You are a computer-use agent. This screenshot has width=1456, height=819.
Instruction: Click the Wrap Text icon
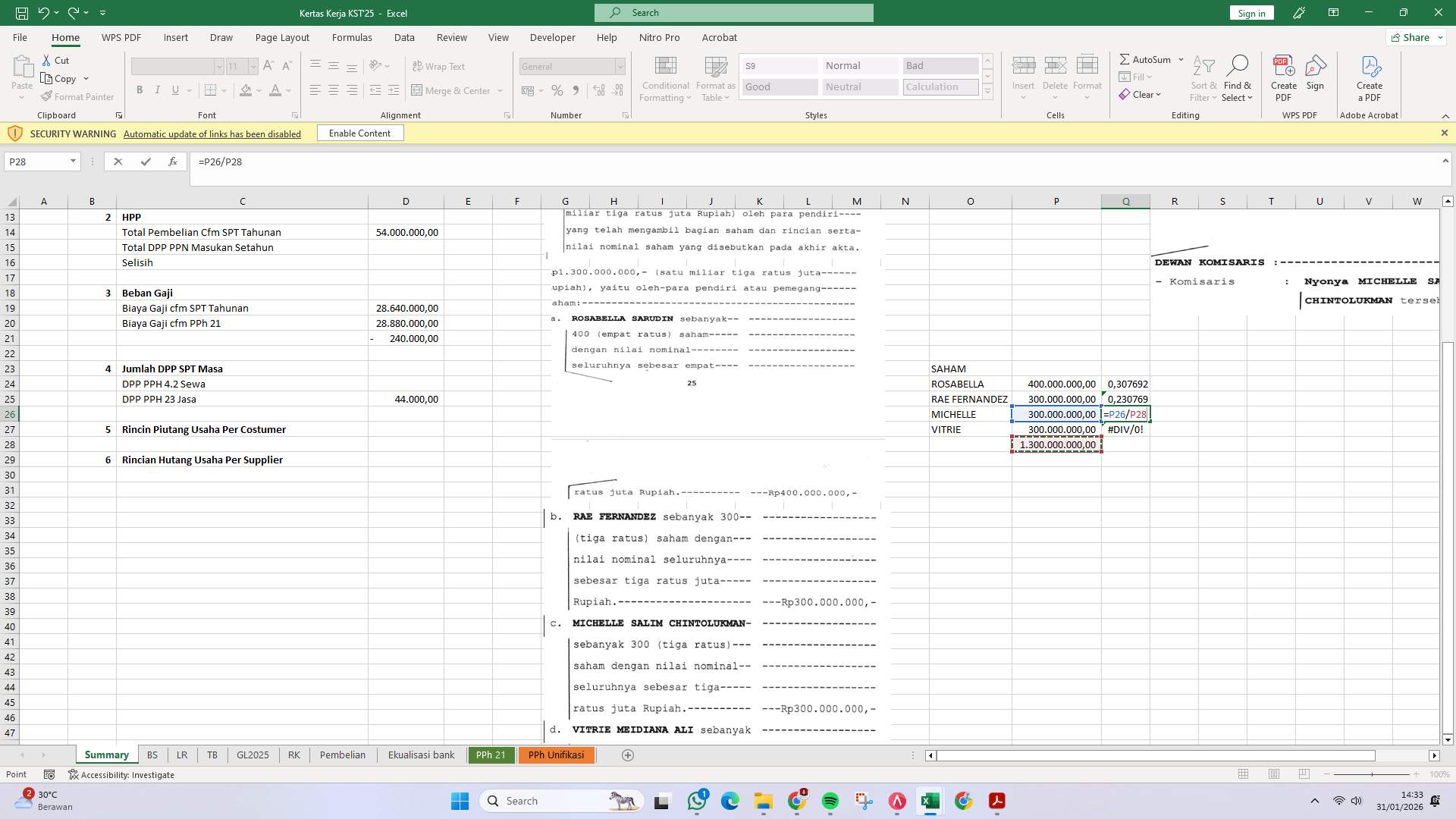438,66
